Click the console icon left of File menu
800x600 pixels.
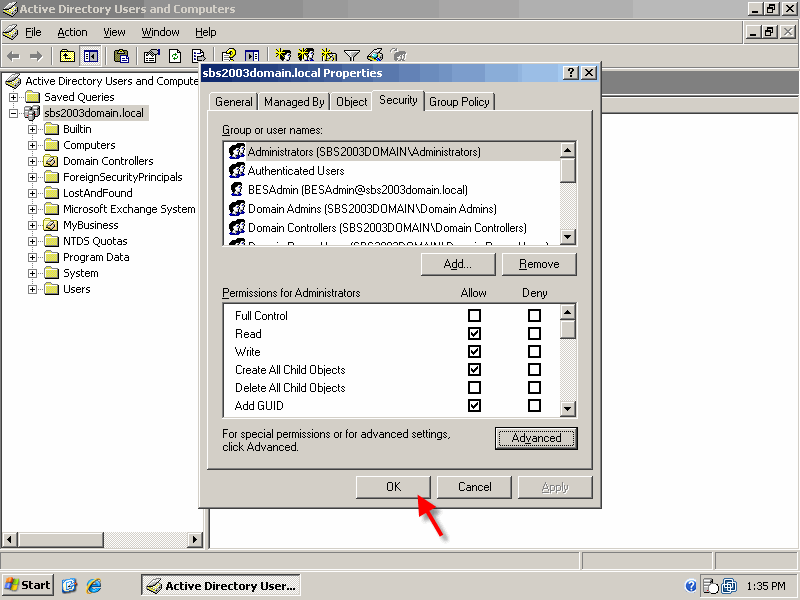click(10, 32)
